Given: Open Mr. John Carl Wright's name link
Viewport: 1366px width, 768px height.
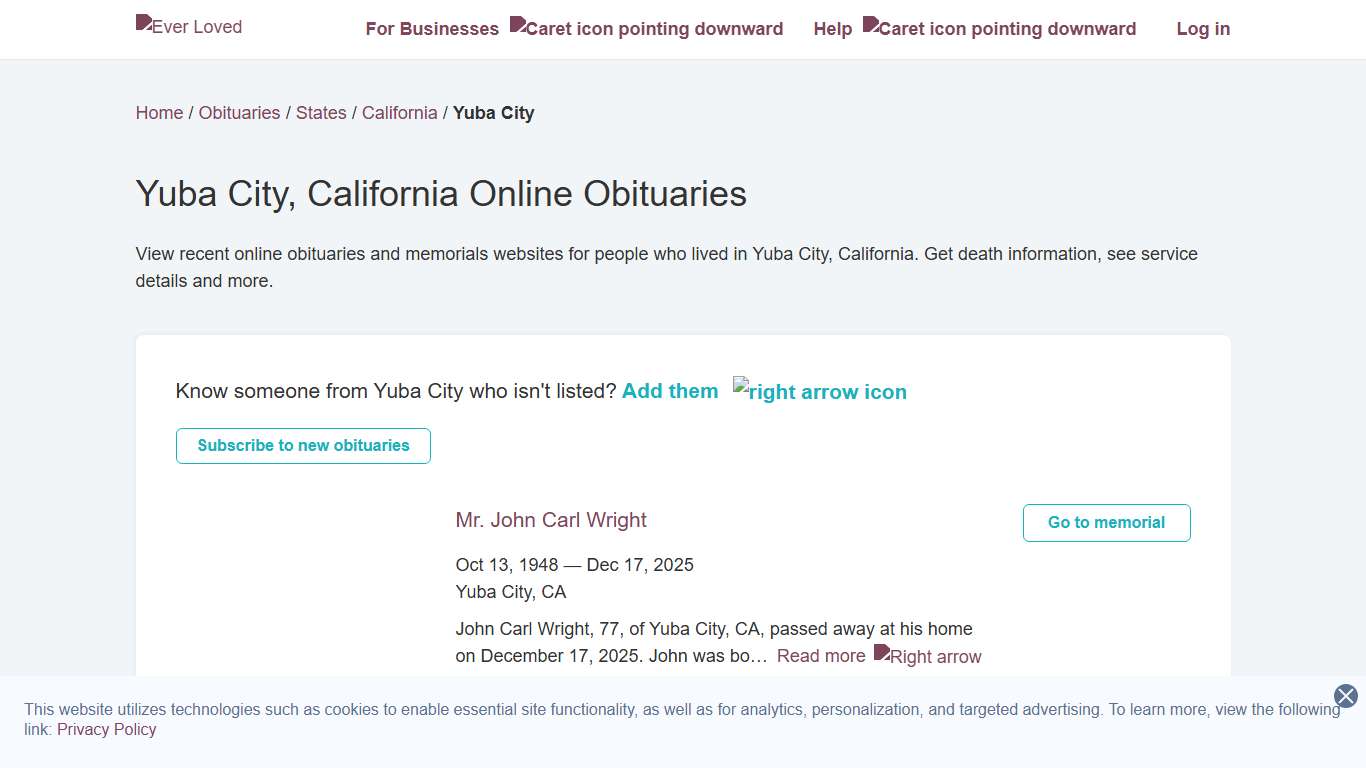Looking at the screenshot, I should (x=551, y=520).
